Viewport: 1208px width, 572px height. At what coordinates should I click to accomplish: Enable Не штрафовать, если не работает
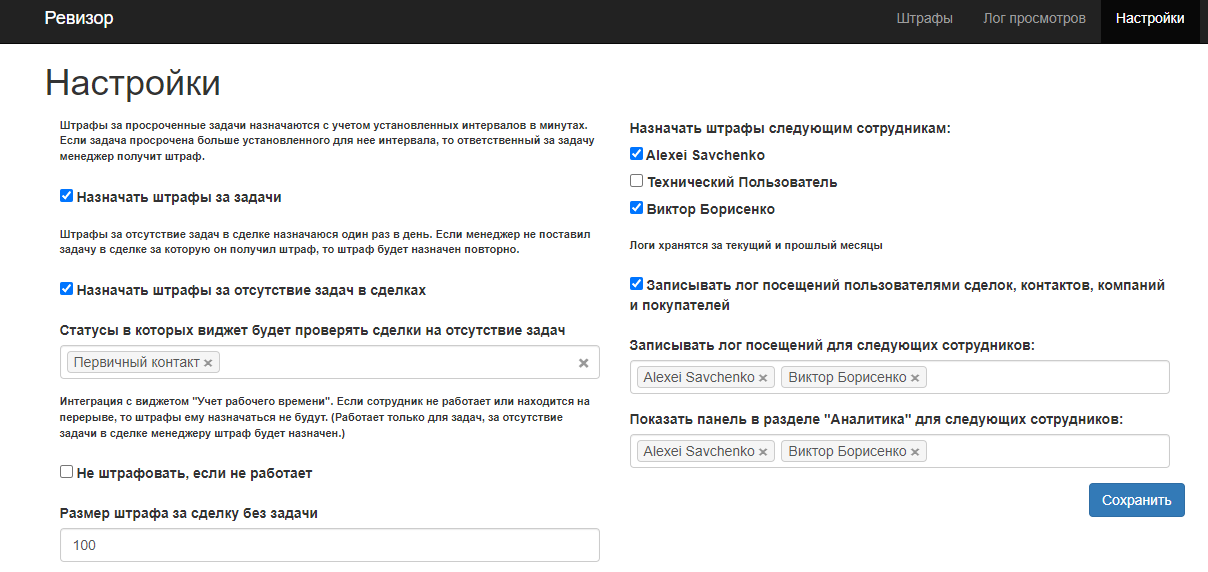[x=66, y=471]
